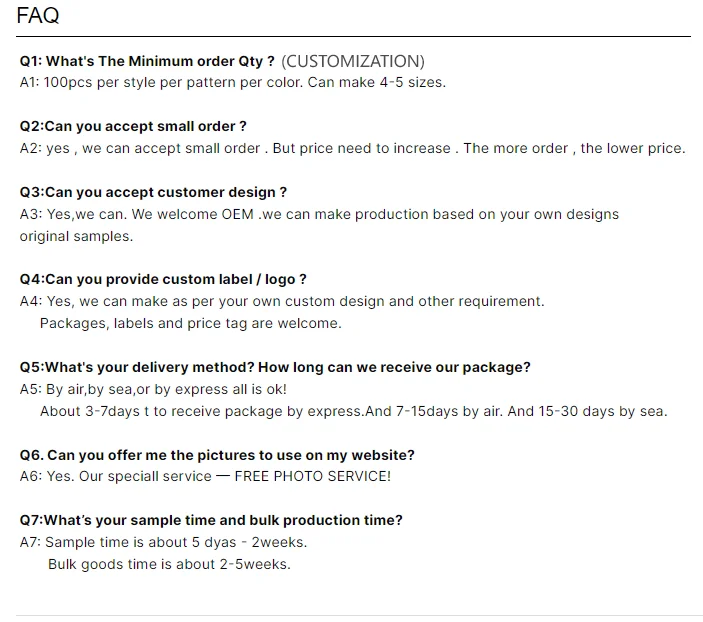This screenshot has width=703, height=622.
Task: Select the Q5 delivery method question
Action: pyautogui.click(x=275, y=367)
